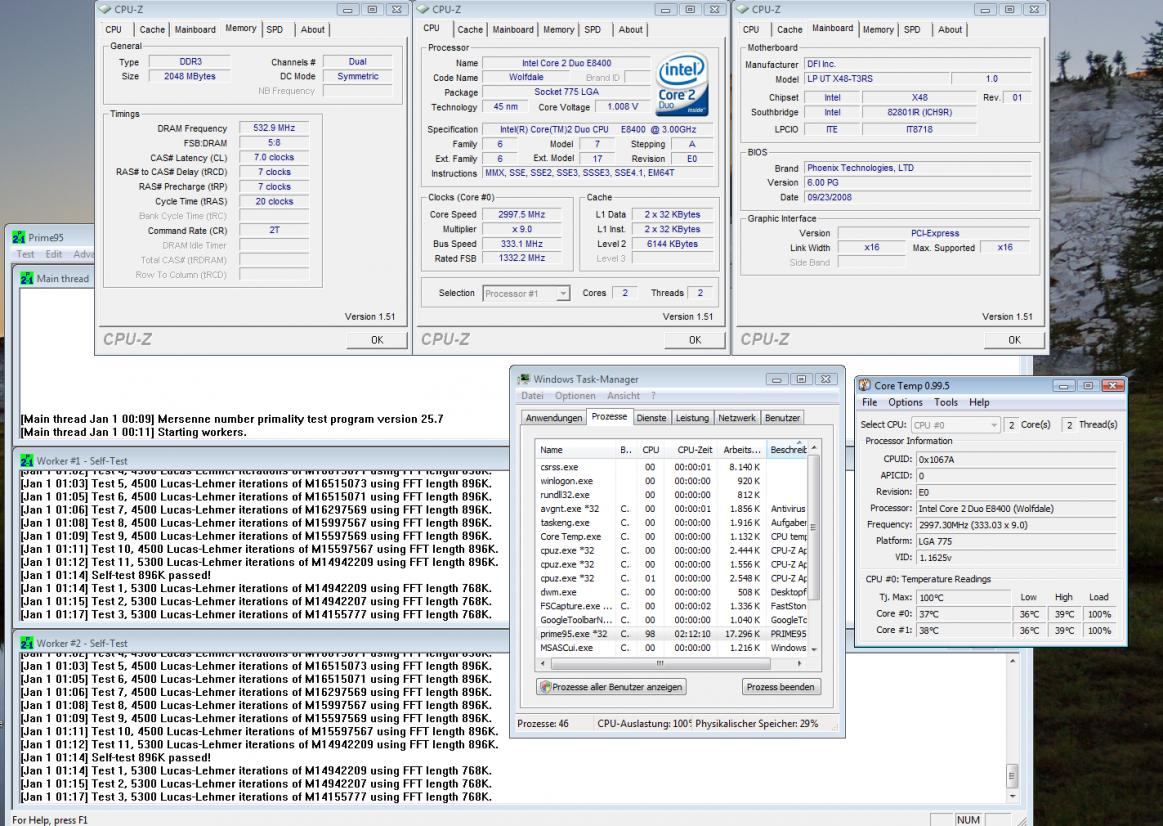Viewport: 1163px width, 826px height.
Task: Open Netzwerk tab in Task-Manager
Action: pyautogui.click(x=736, y=418)
